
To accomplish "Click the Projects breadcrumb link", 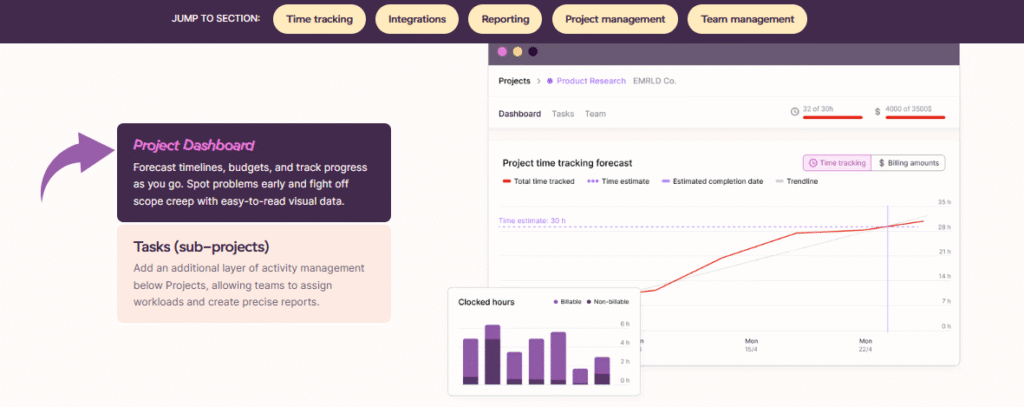I will point(514,81).
